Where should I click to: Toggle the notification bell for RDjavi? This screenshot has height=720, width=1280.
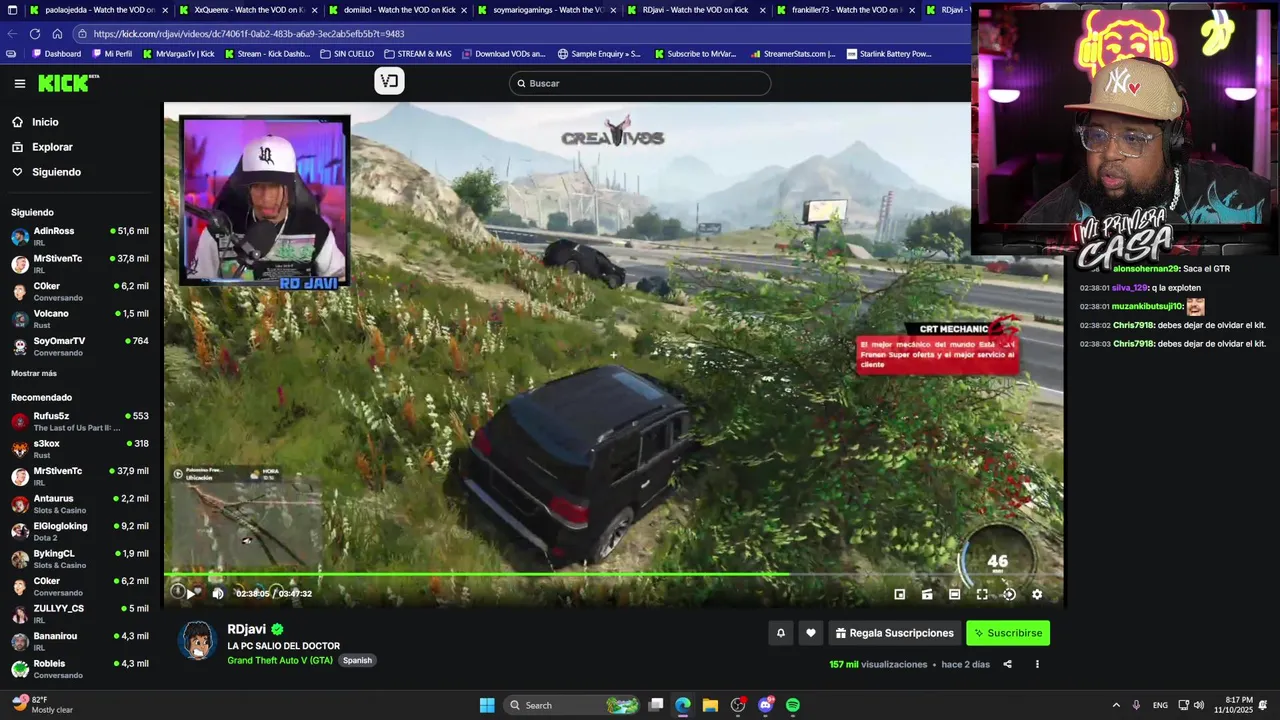(x=781, y=633)
